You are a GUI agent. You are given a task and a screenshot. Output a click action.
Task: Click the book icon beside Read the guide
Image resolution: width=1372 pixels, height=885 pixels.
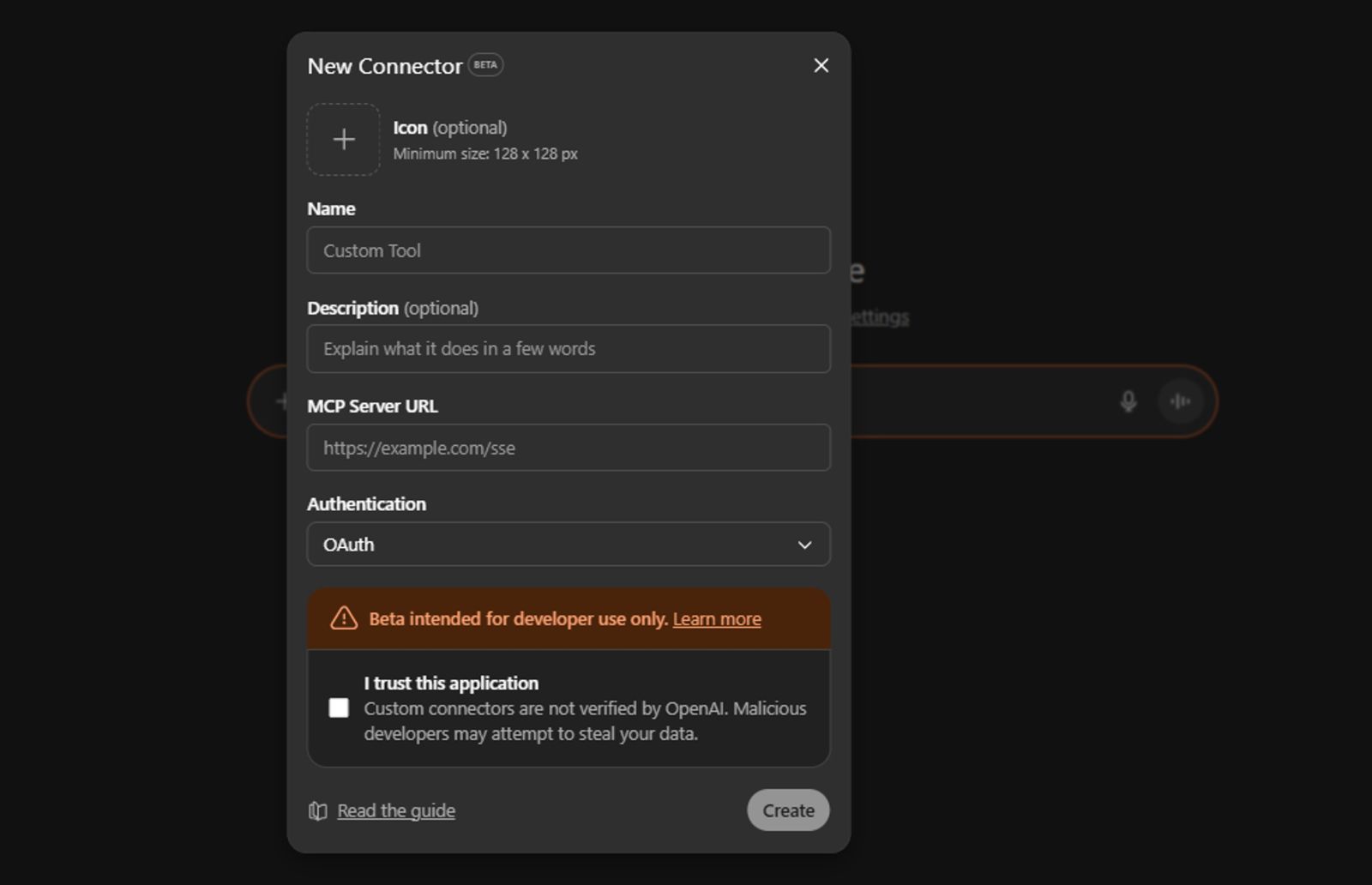pyautogui.click(x=318, y=811)
